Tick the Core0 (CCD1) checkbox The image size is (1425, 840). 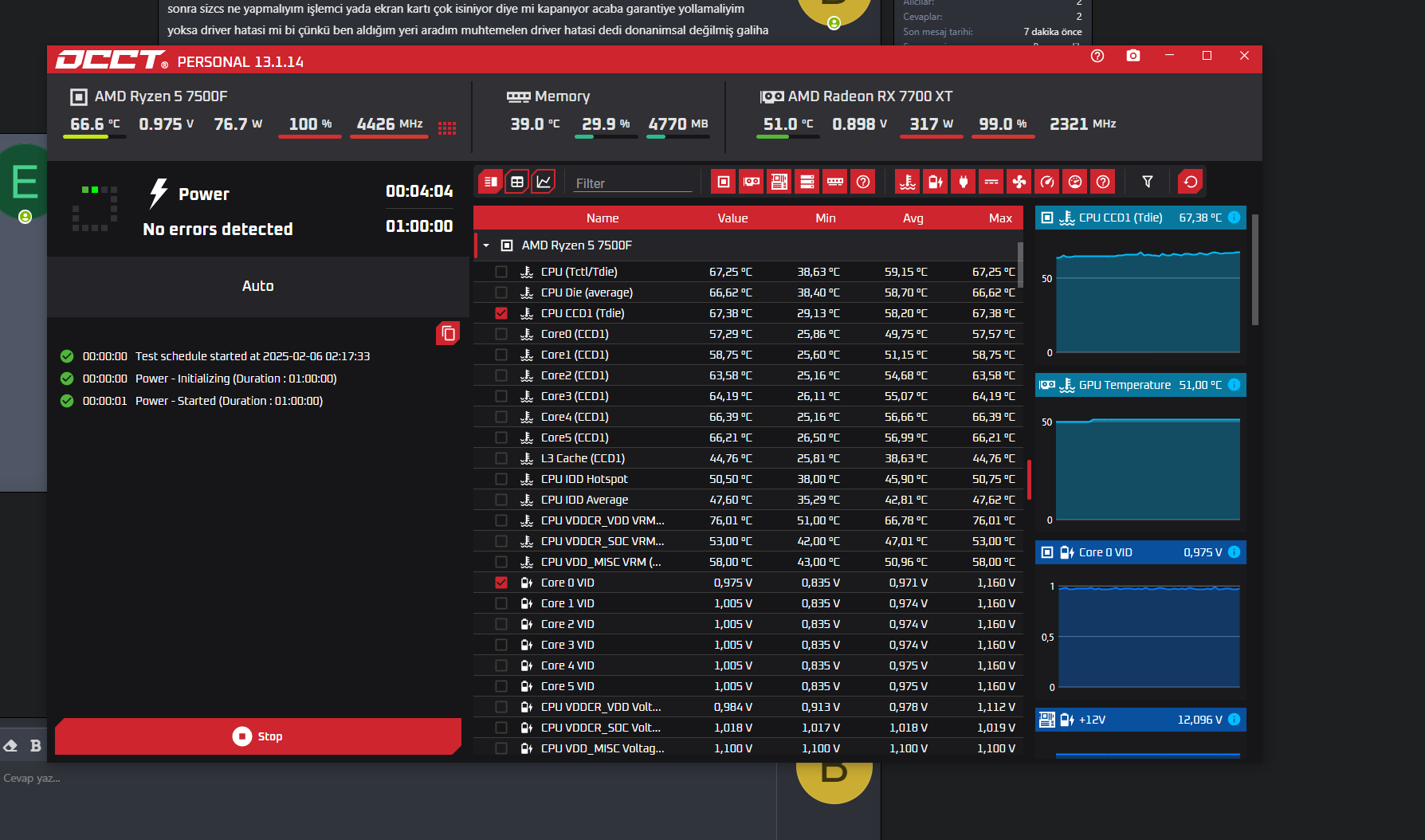point(501,334)
